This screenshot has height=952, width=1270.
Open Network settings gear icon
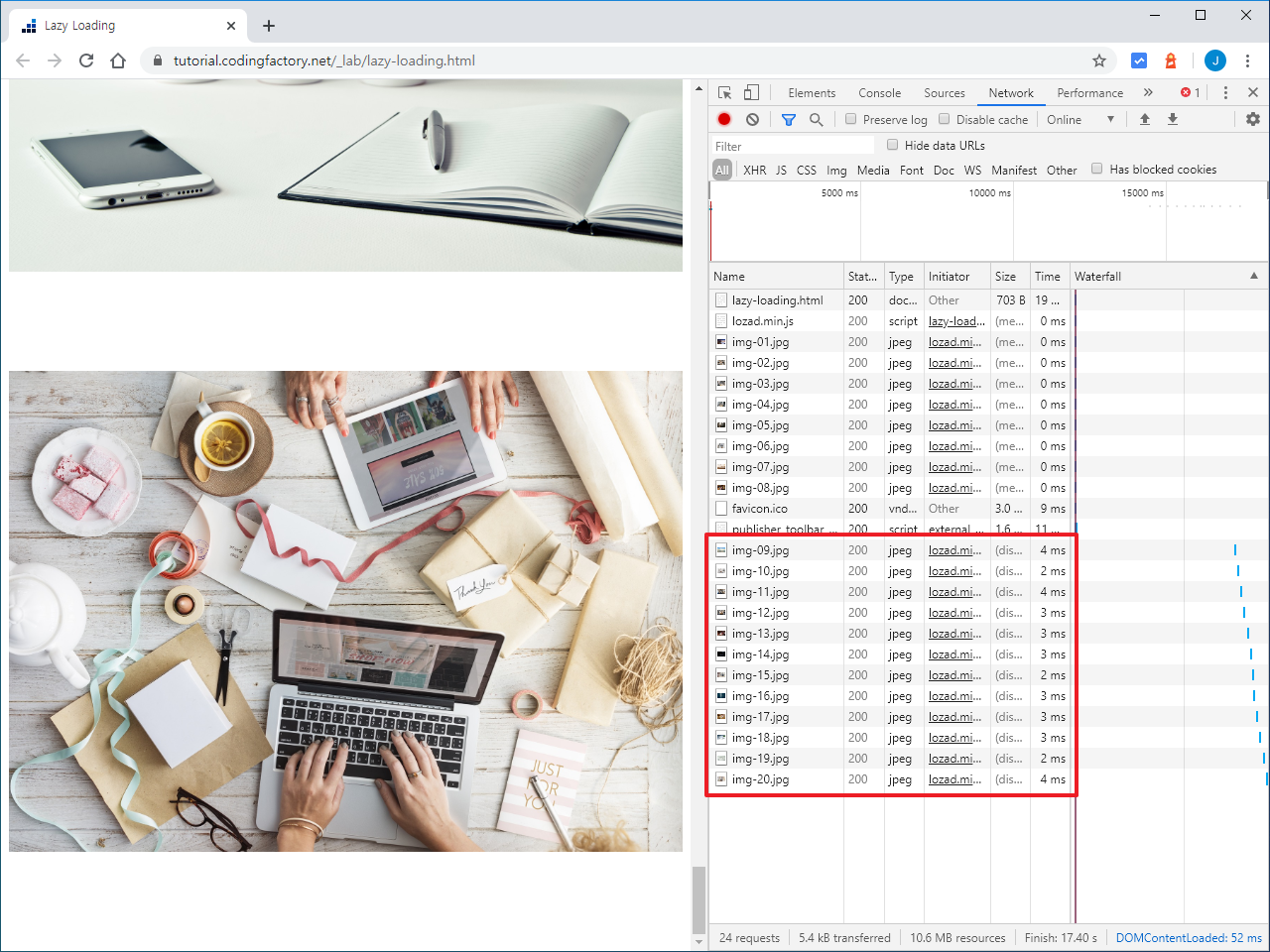[1252, 119]
